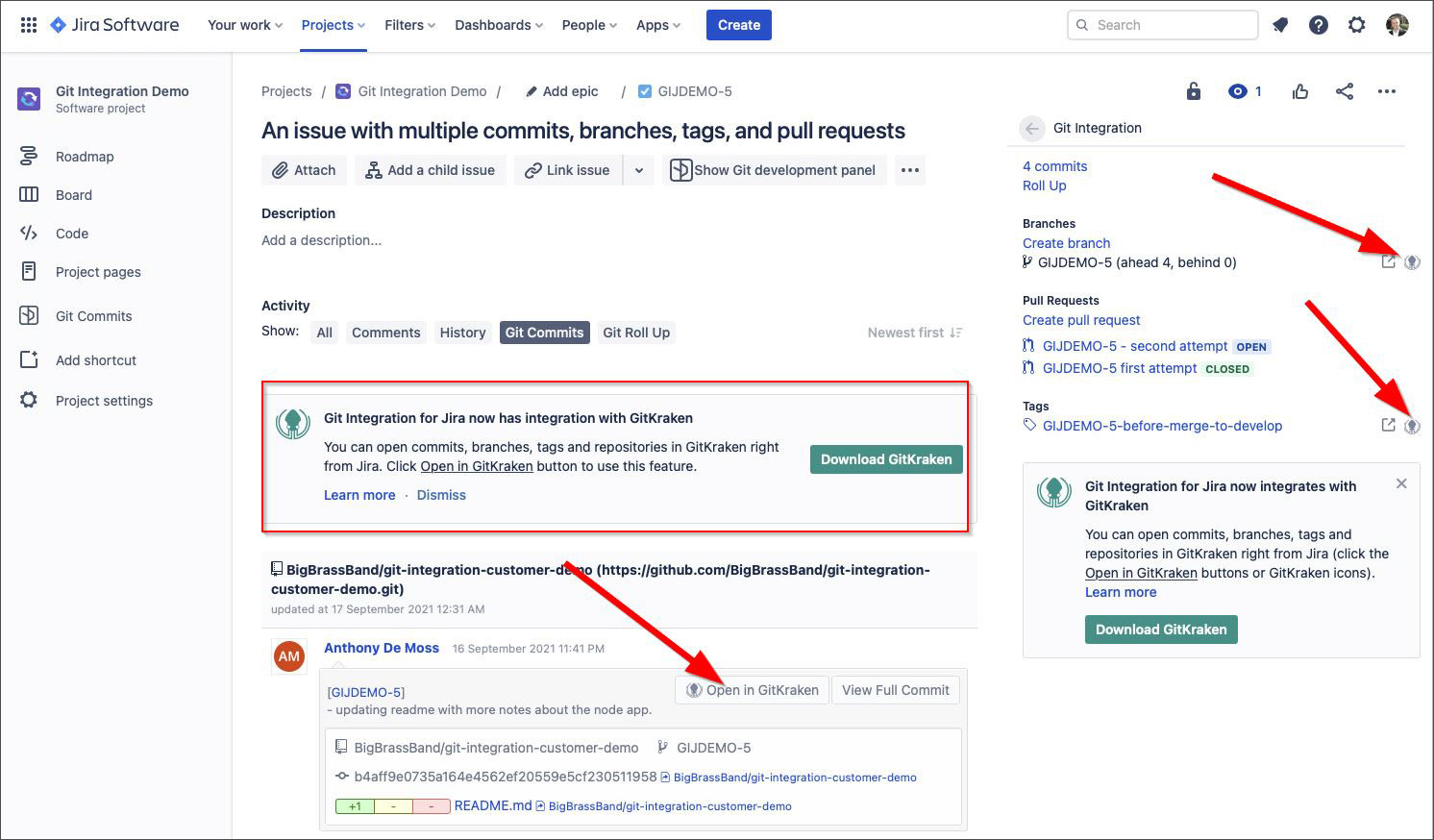Toggle Newest first sort order
1434x840 pixels.
(915, 333)
